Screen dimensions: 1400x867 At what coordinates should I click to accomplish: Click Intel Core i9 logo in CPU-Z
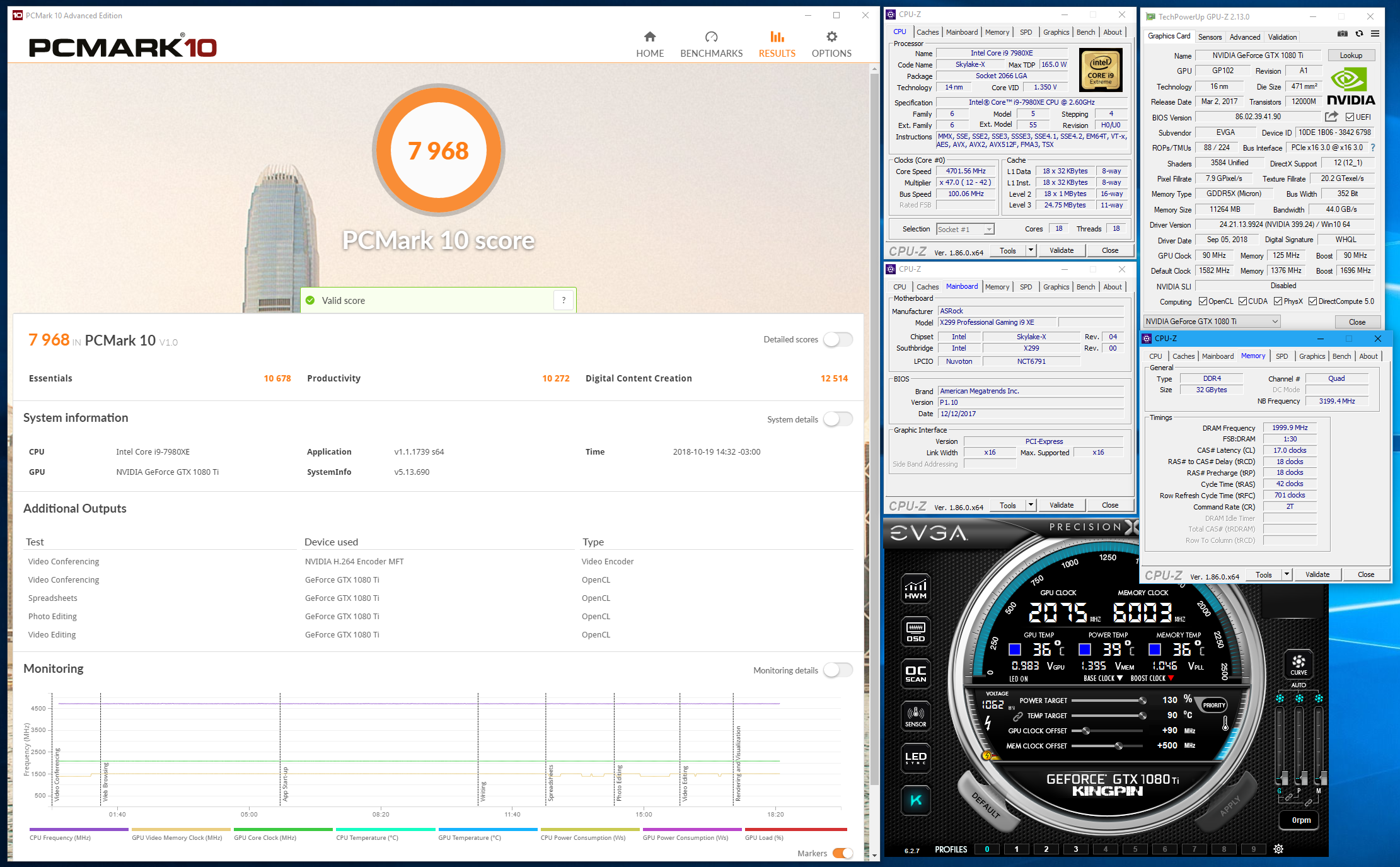pos(1101,70)
